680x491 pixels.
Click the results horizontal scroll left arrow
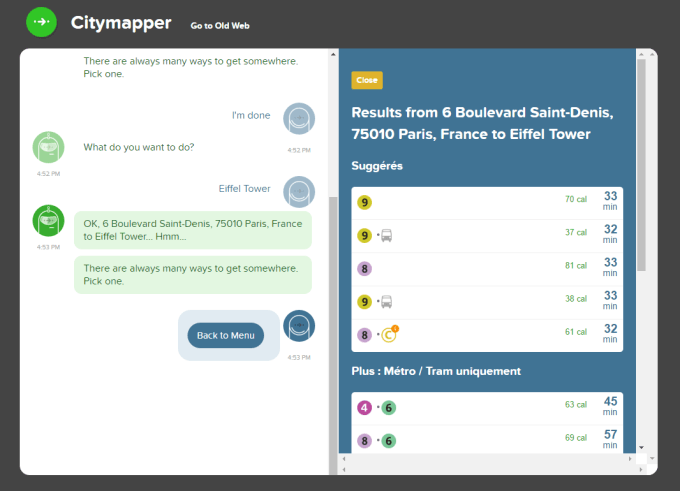pos(344,458)
